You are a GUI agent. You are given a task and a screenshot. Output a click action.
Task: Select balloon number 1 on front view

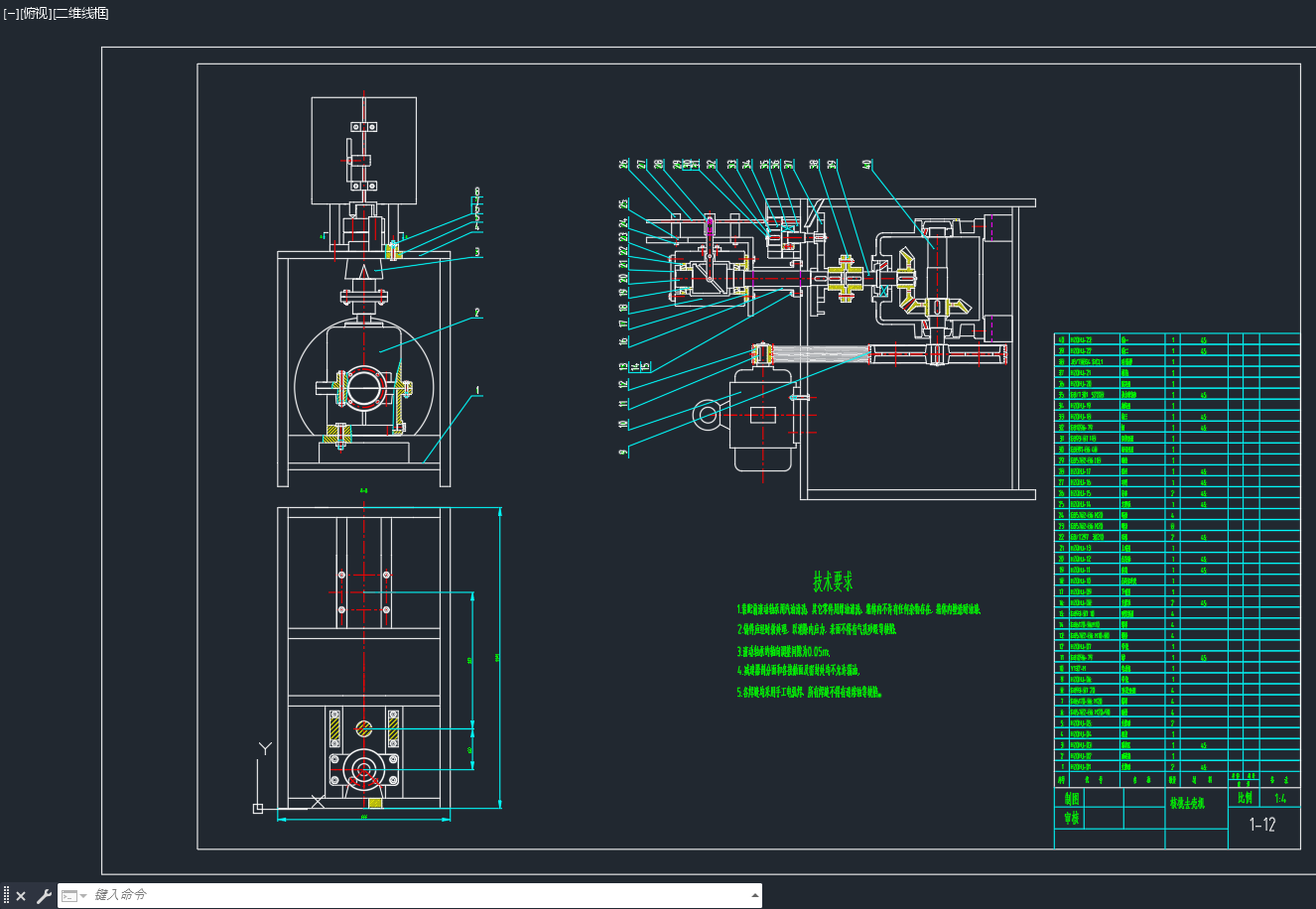(x=477, y=390)
